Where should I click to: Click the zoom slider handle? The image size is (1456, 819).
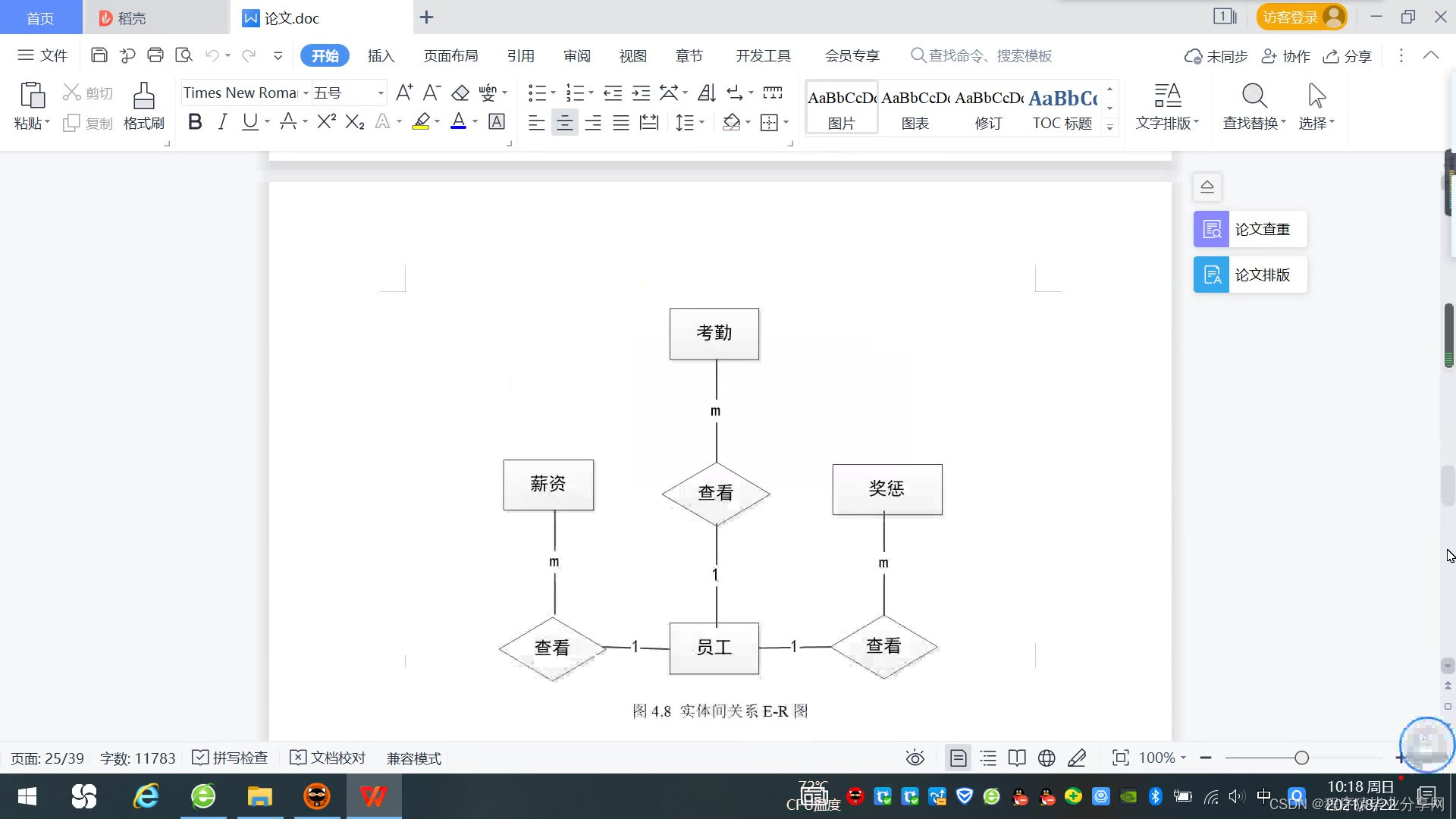tap(1301, 758)
